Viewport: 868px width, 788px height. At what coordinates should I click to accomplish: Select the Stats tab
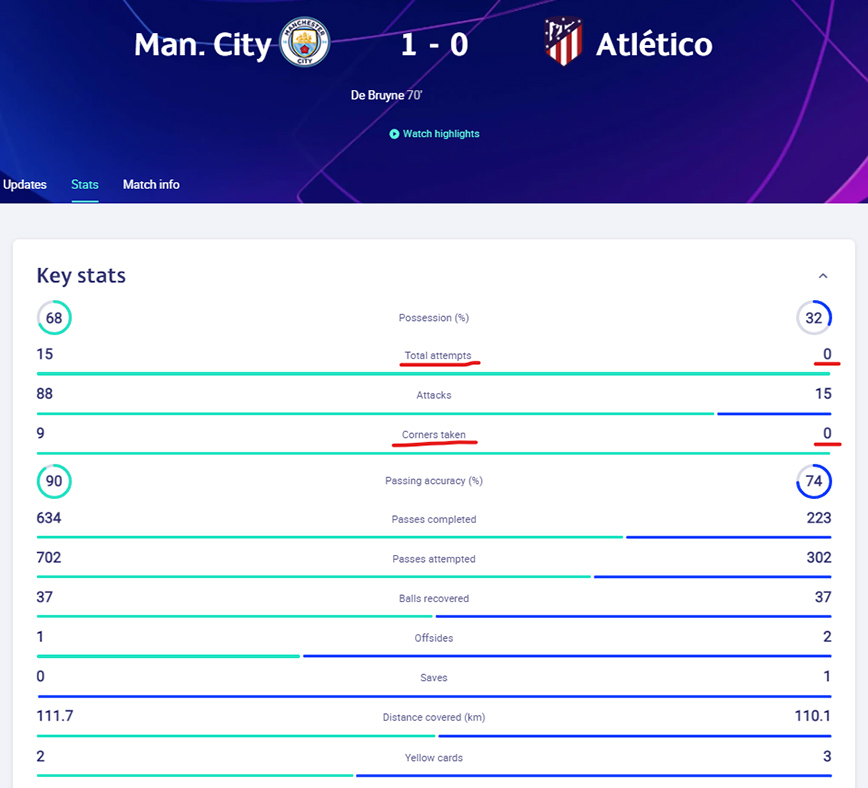85,185
